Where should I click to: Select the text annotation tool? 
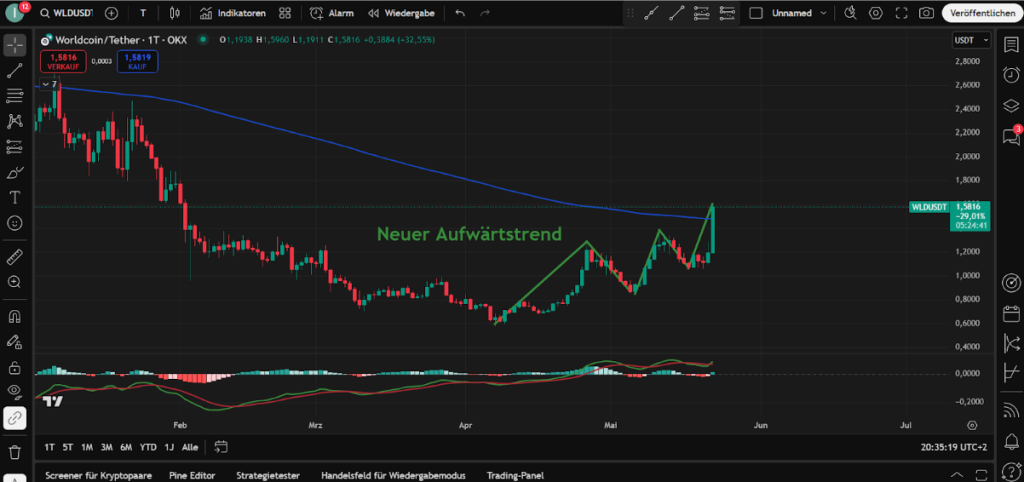(x=15, y=197)
